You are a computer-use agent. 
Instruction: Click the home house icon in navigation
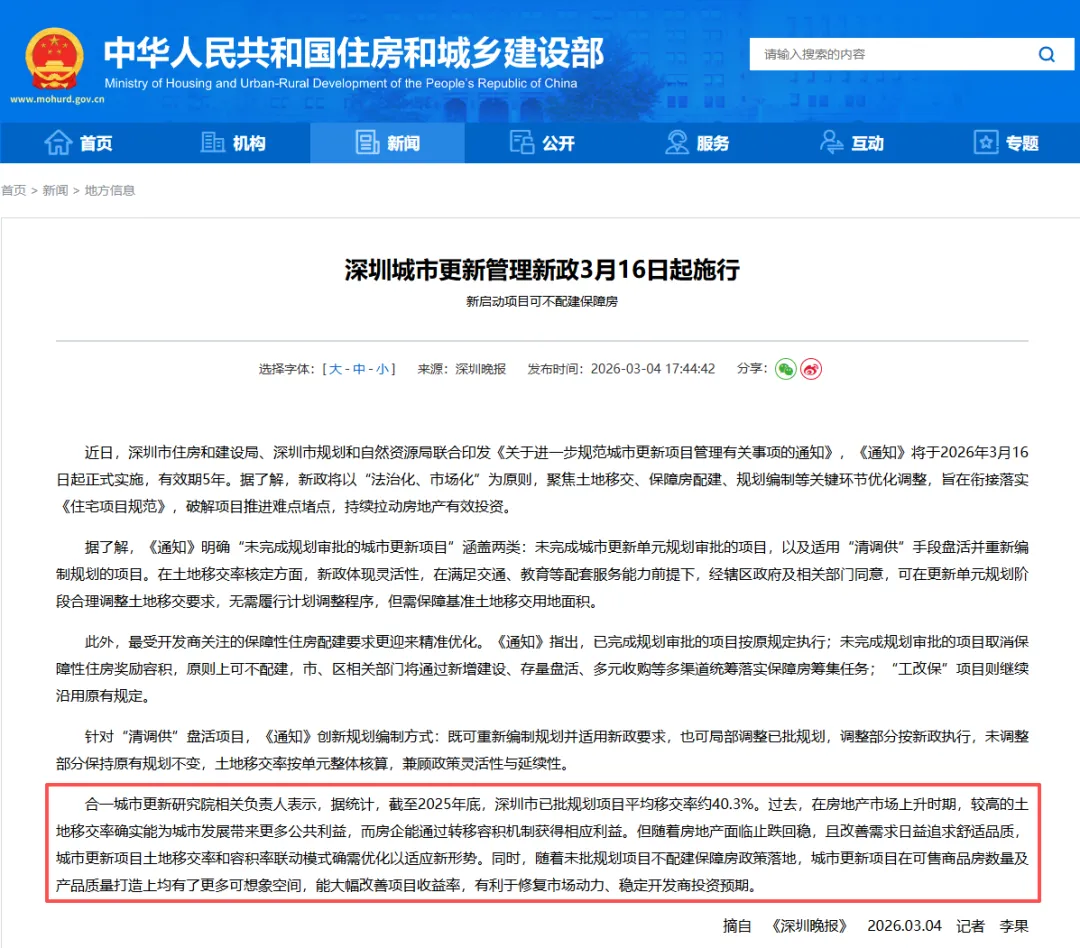58,143
